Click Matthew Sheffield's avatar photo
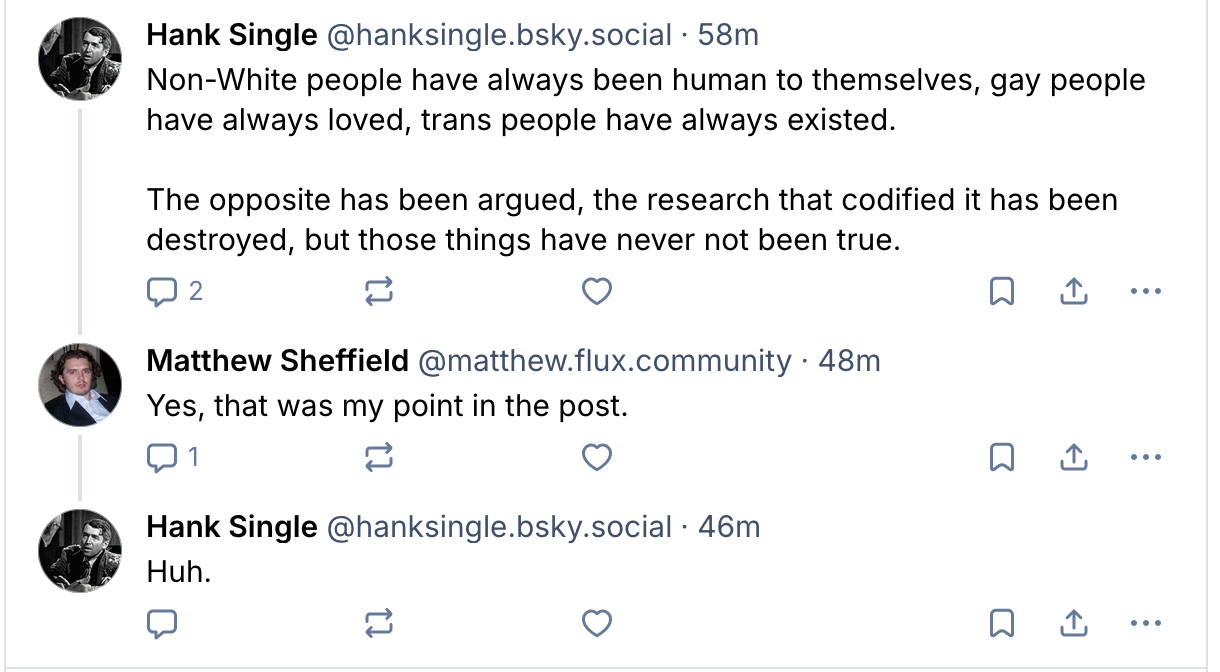 (80, 385)
